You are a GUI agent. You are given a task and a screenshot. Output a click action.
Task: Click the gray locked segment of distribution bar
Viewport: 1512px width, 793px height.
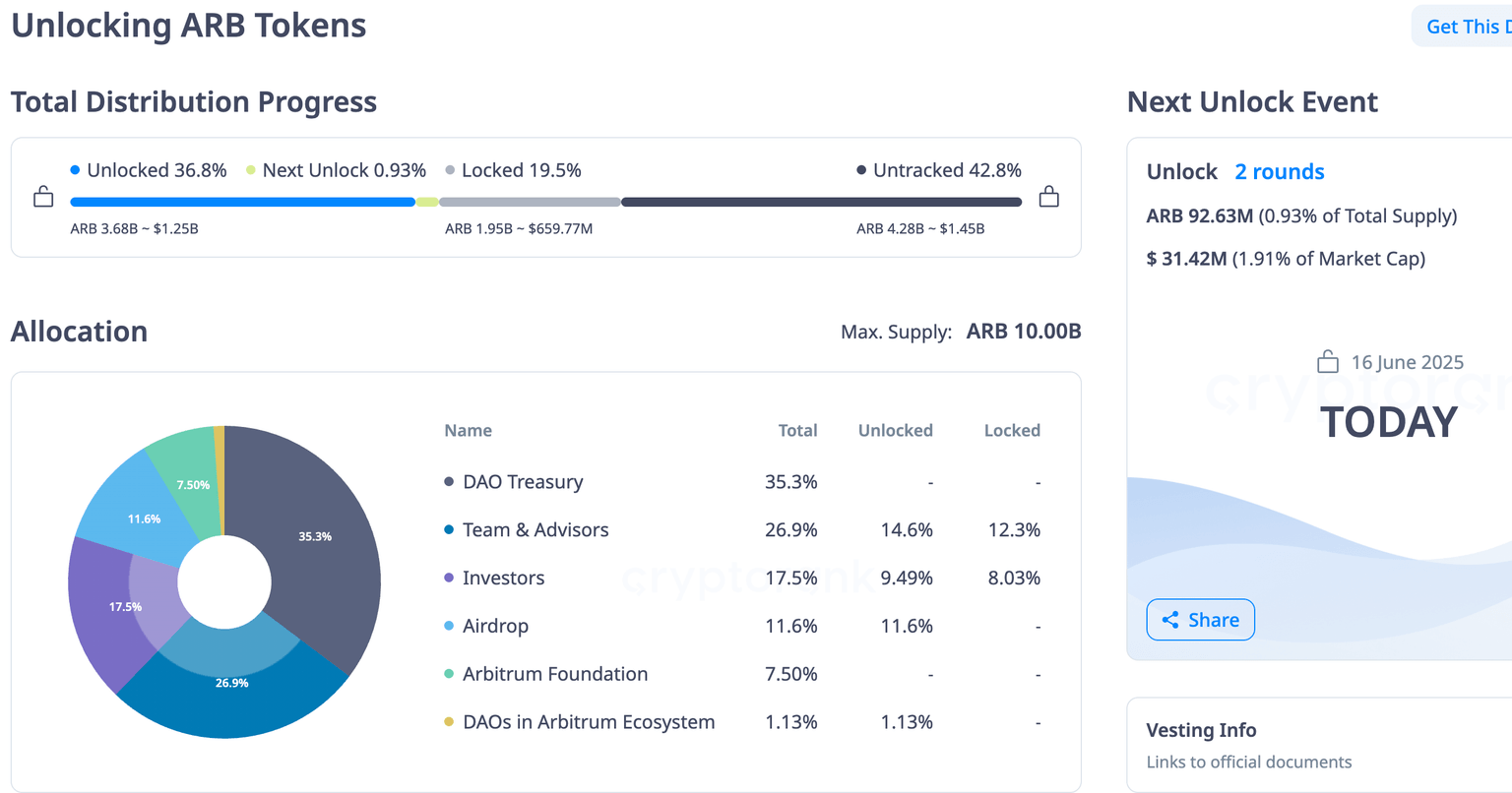[x=530, y=202]
